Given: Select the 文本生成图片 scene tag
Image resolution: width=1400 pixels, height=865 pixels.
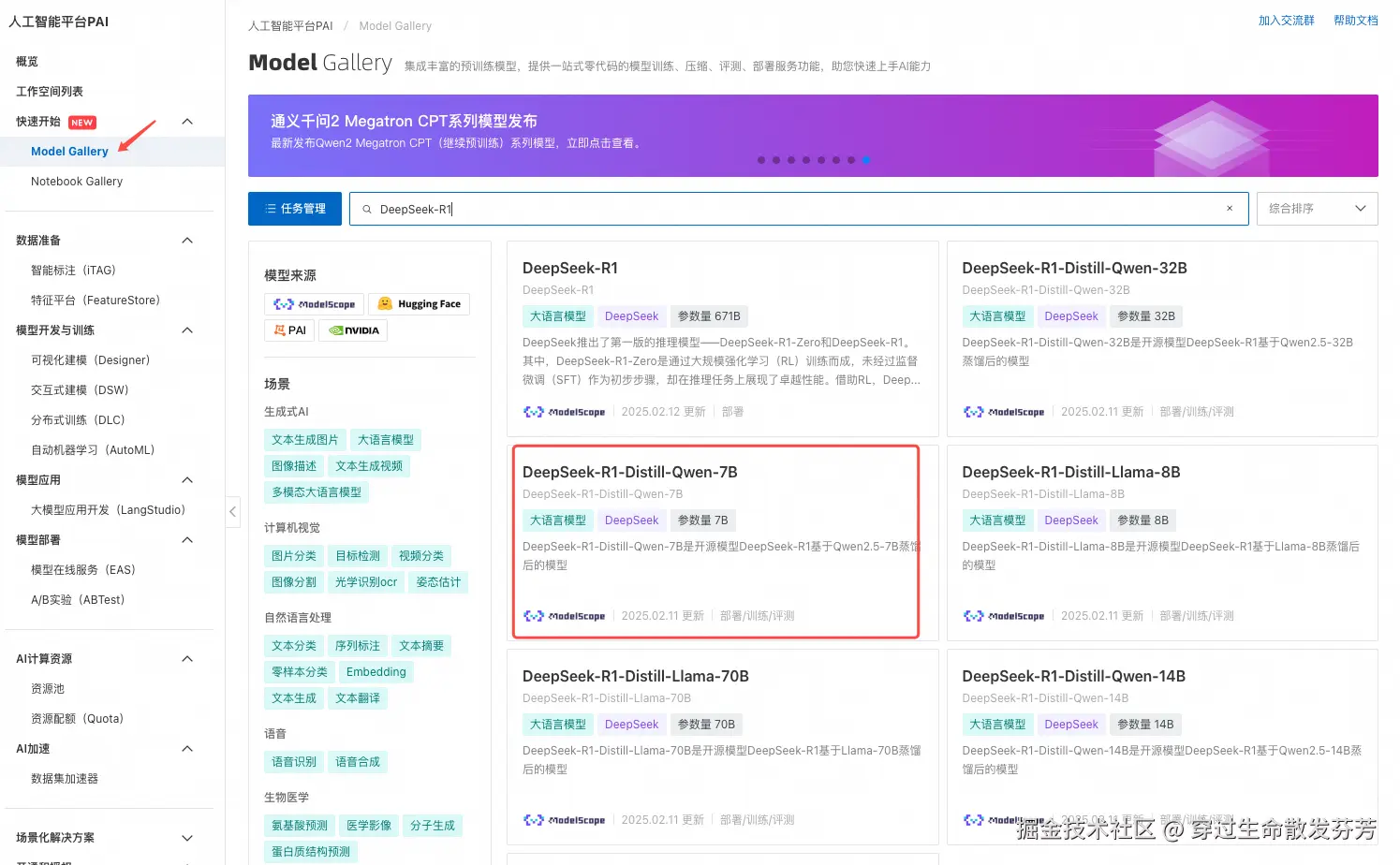Looking at the screenshot, I should [305, 440].
